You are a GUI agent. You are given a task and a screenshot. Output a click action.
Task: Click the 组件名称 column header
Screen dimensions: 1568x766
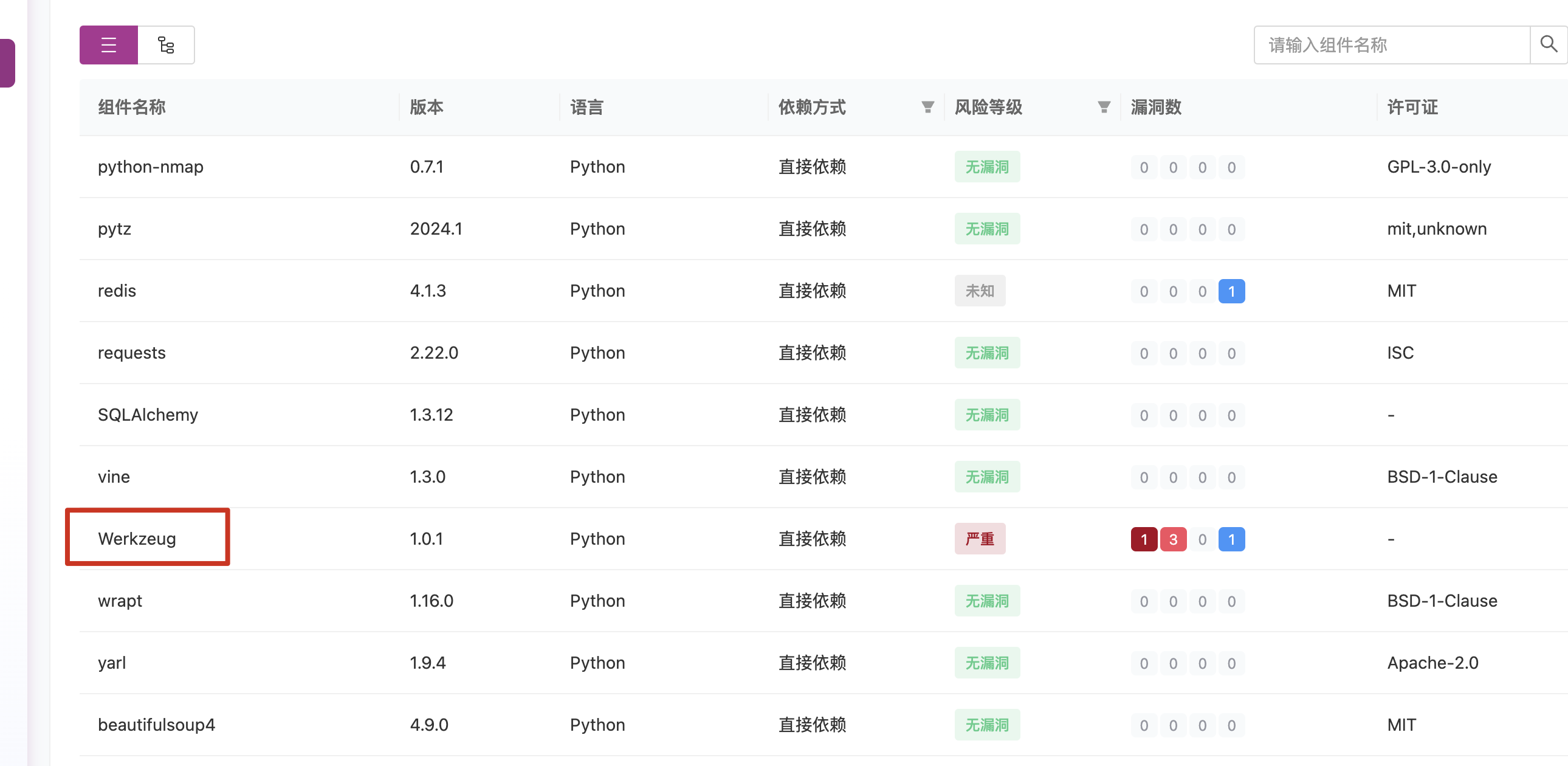pos(131,107)
